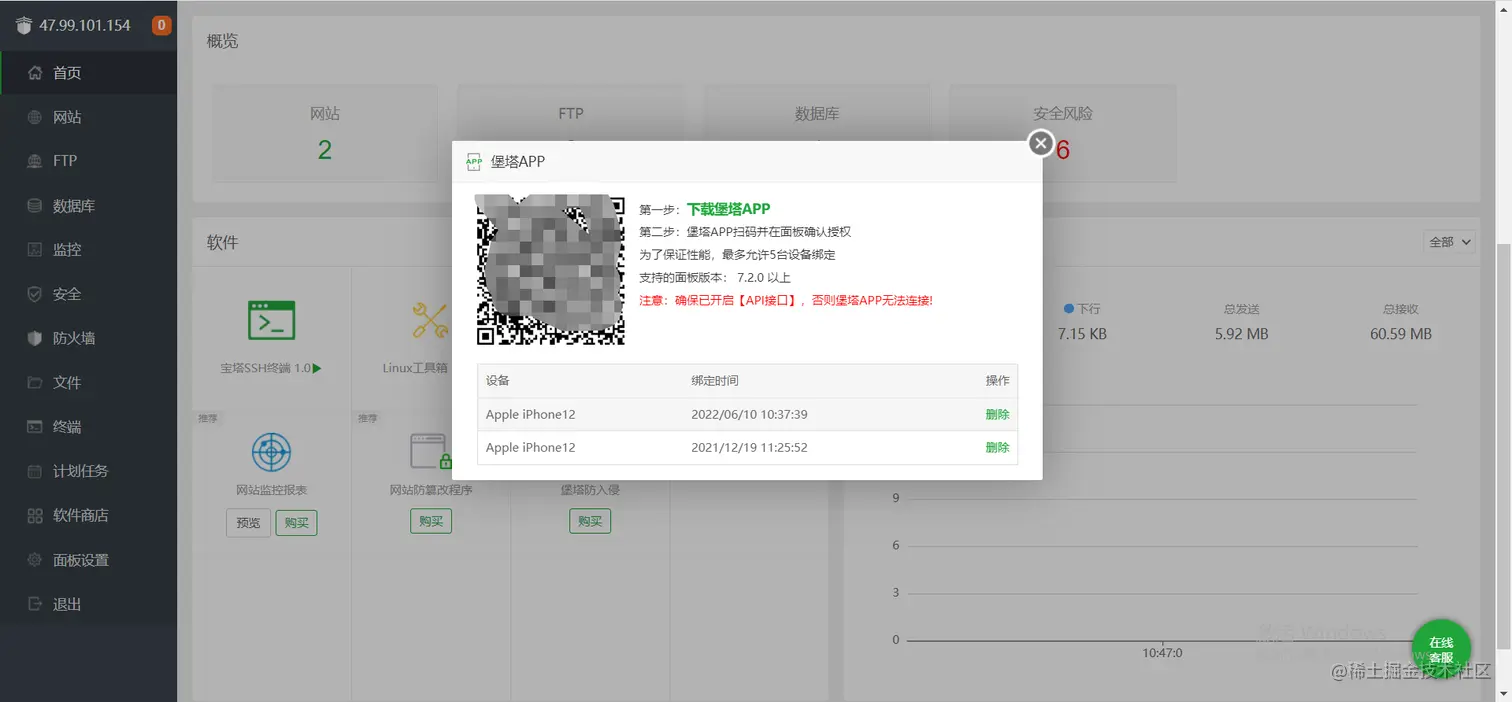Click the database icon beside 数据库
The image size is (1512, 702).
35,205
